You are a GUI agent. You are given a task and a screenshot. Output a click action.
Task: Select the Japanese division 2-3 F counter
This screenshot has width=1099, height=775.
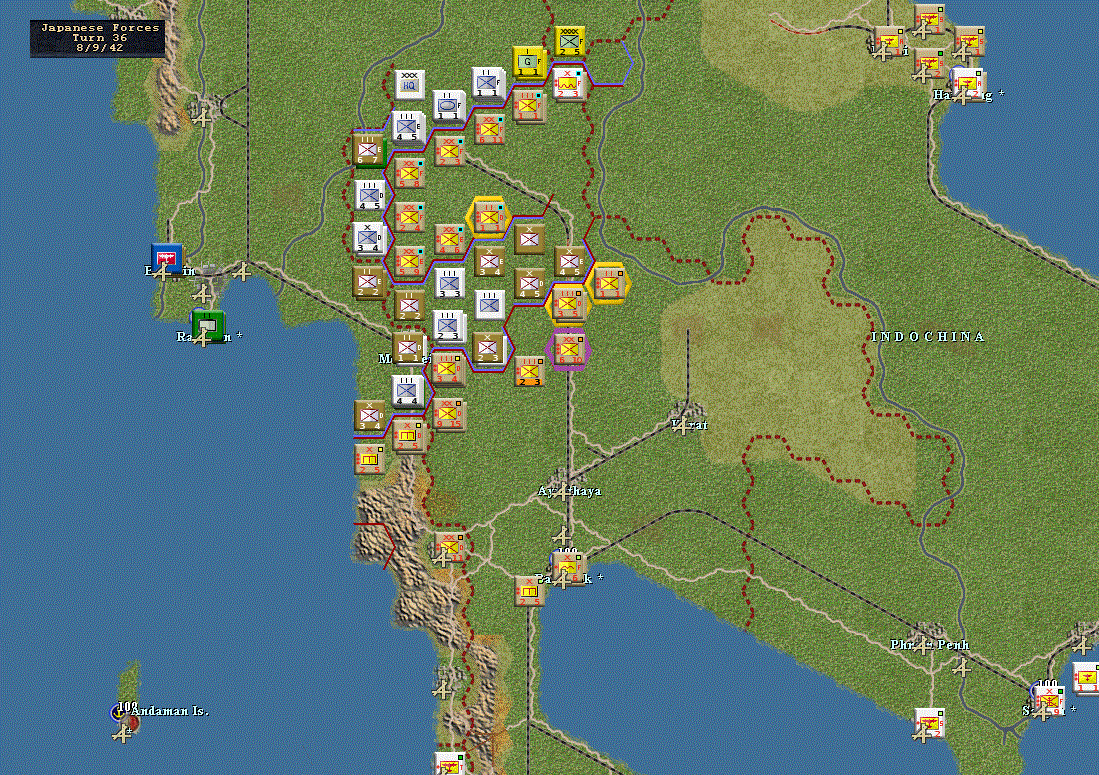click(449, 151)
